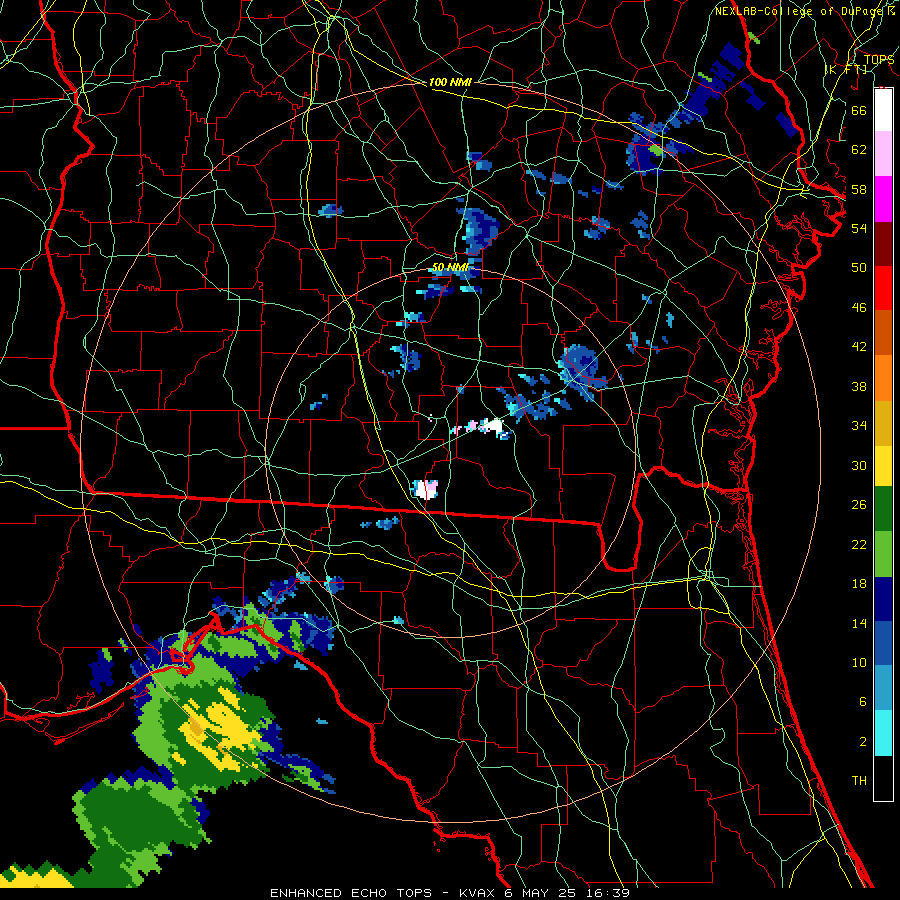Click the 10 legend value

[x=859, y=662]
